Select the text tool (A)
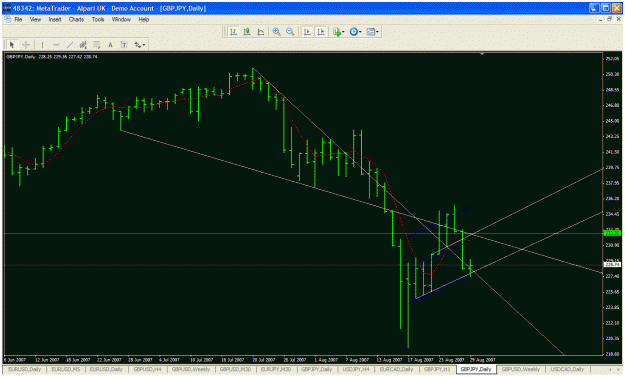The image size is (625, 377). coord(110,45)
